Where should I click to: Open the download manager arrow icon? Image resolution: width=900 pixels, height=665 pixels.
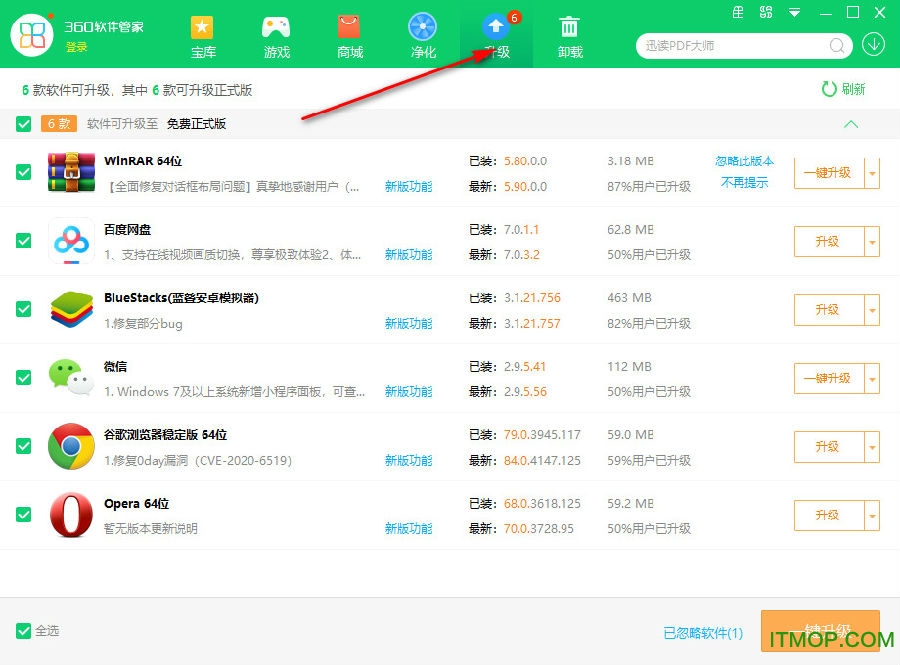coord(871,46)
